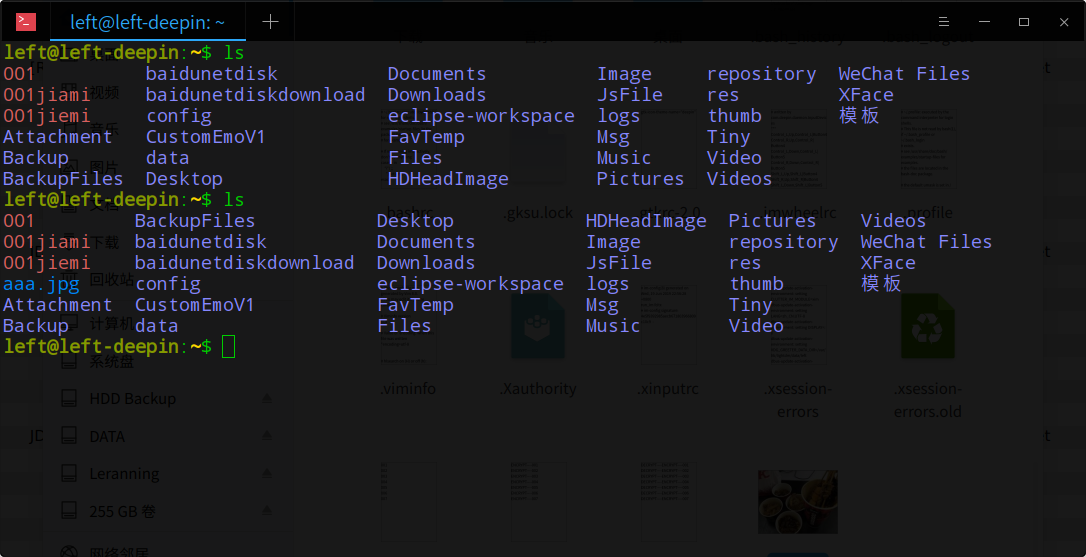
Task: Click repository in the first ls output
Action: click(761, 74)
